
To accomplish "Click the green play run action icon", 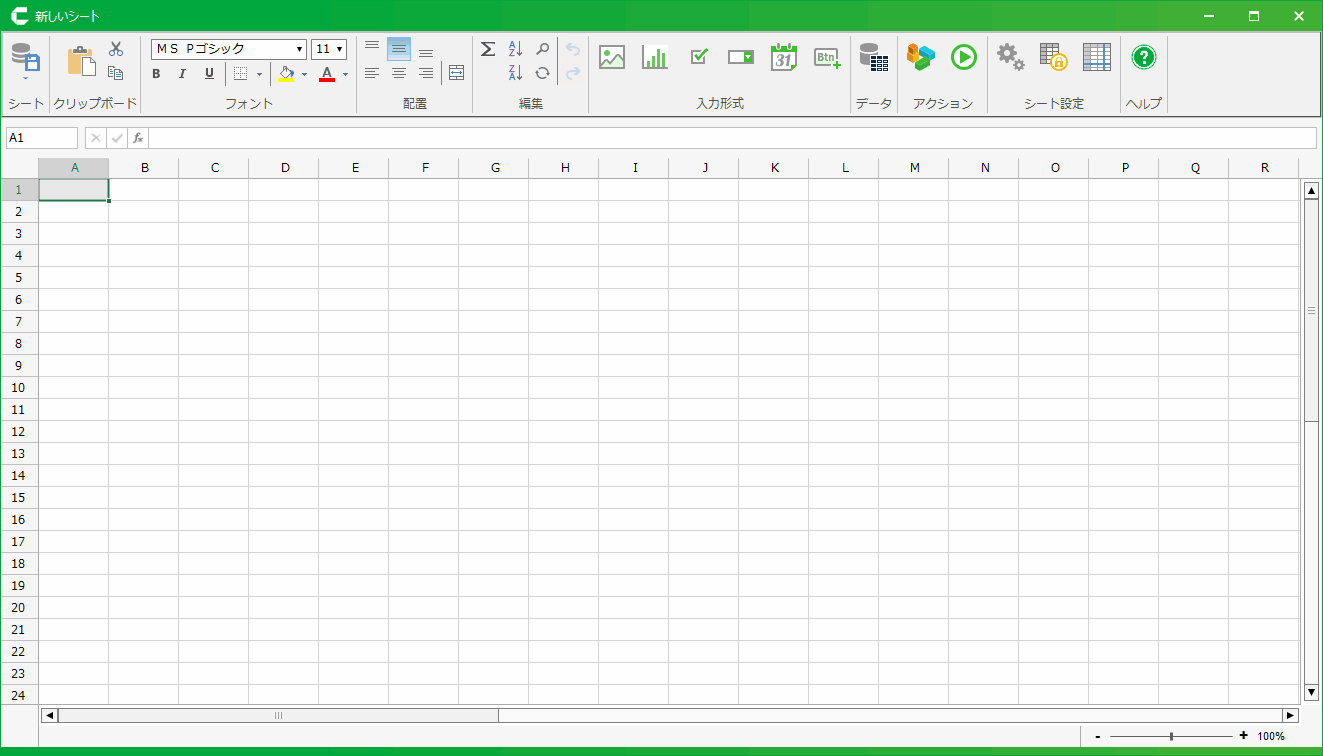I will [x=964, y=57].
